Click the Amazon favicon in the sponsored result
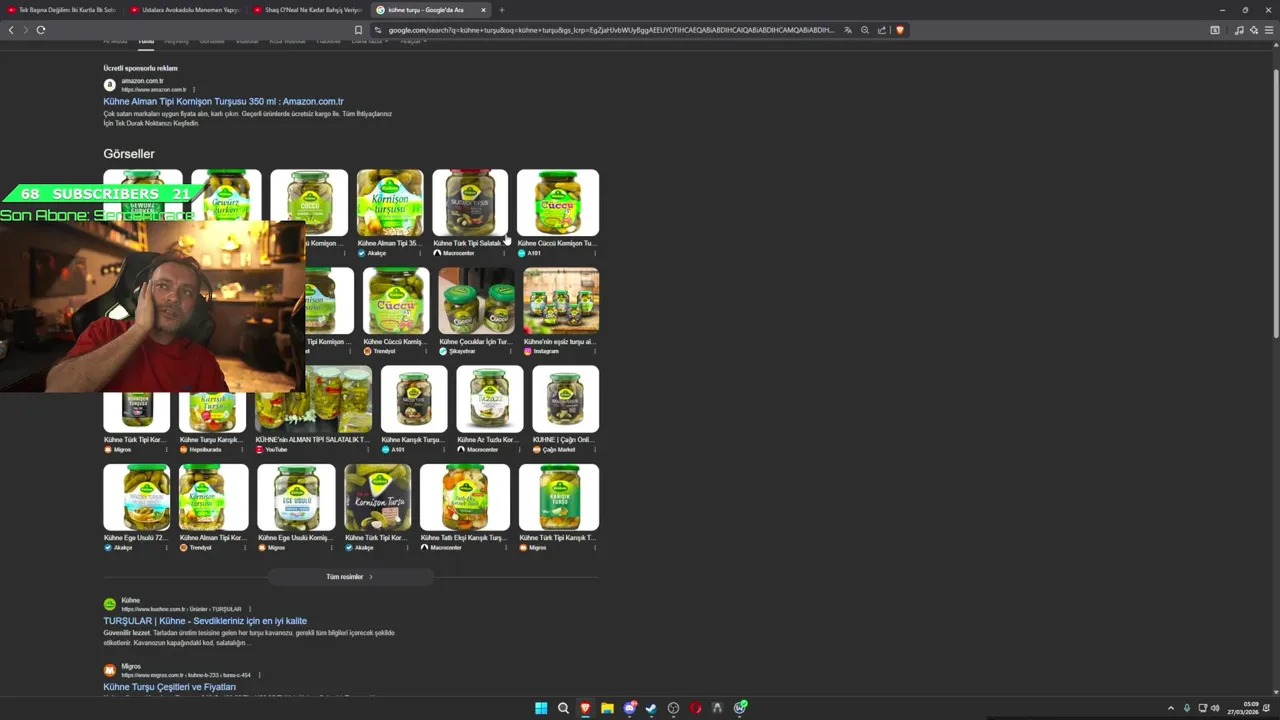This screenshot has width=1280, height=720. point(110,85)
